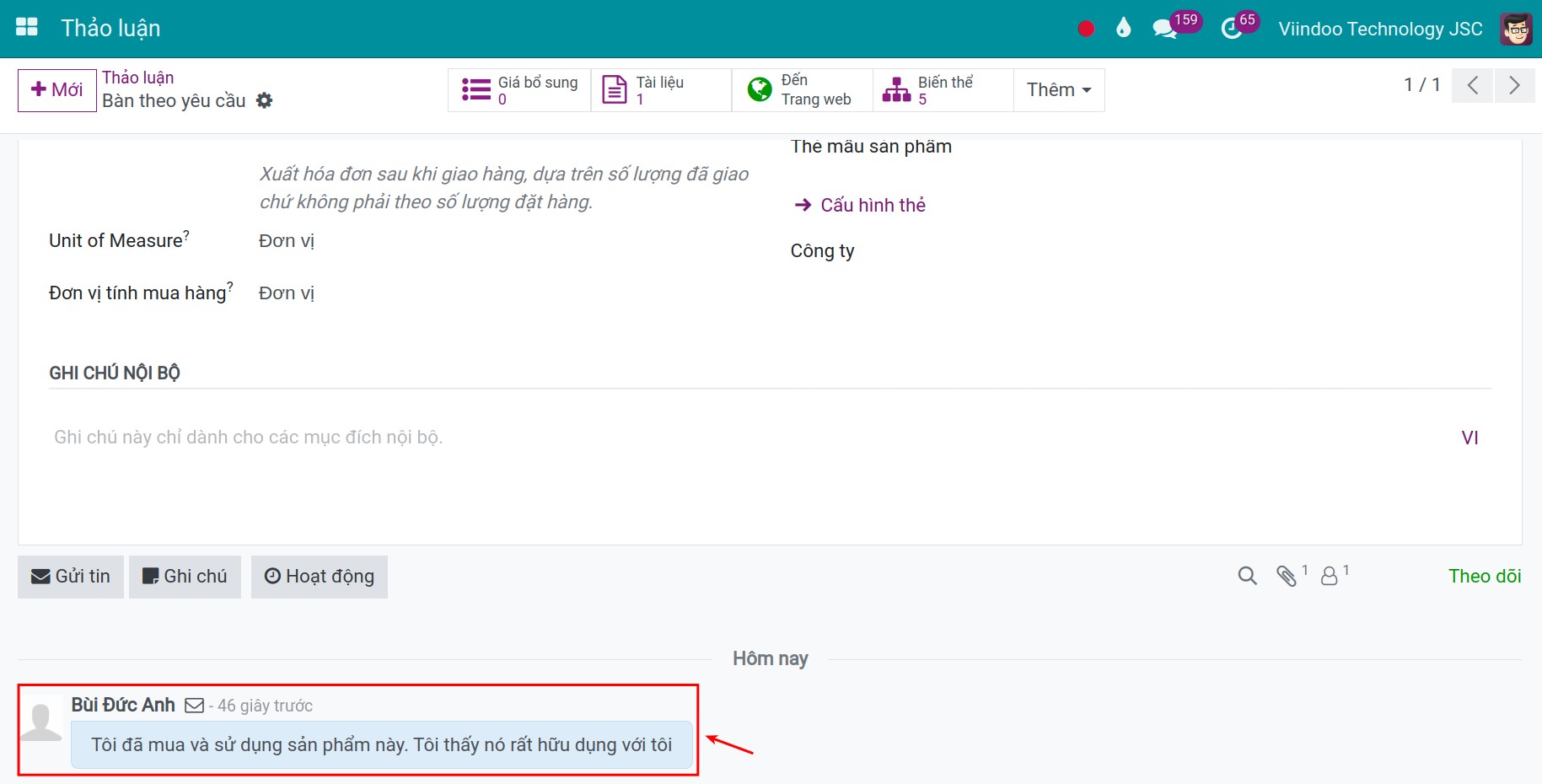Click the Gửi tin button
Screen dimensions: 1542x784
pyautogui.click(x=71, y=577)
